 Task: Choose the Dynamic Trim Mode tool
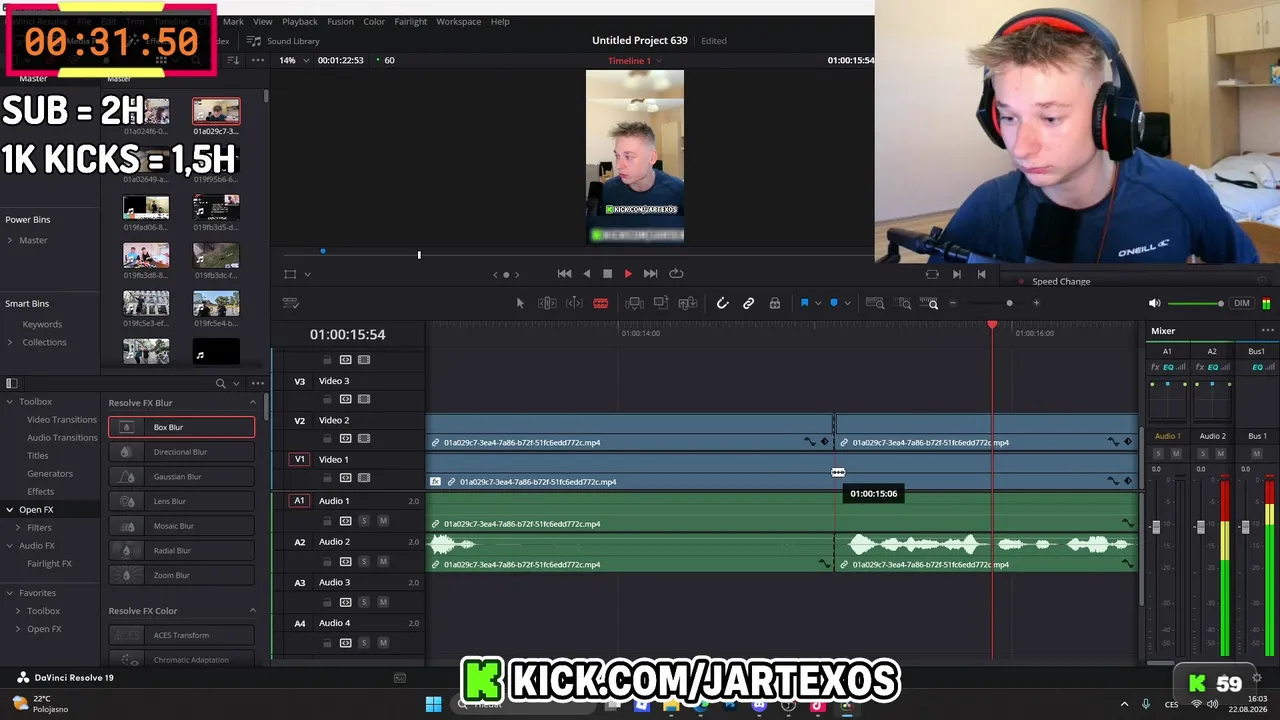coord(574,303)
